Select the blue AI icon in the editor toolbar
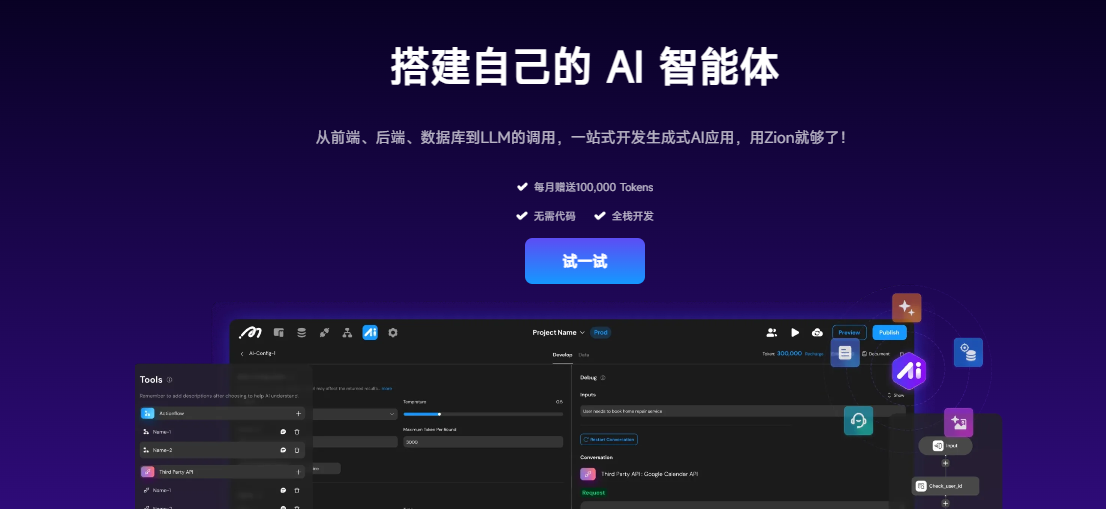 click(370, 332)
